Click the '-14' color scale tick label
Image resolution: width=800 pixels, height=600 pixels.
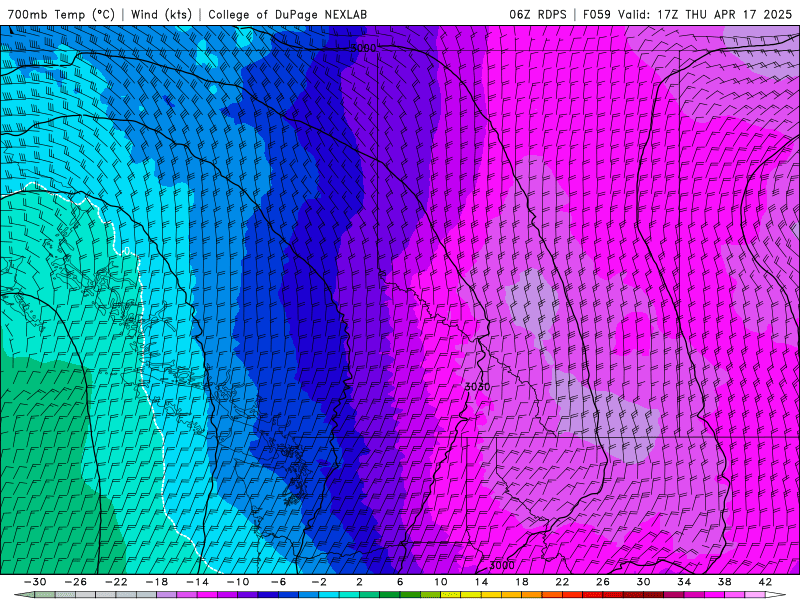197,582
